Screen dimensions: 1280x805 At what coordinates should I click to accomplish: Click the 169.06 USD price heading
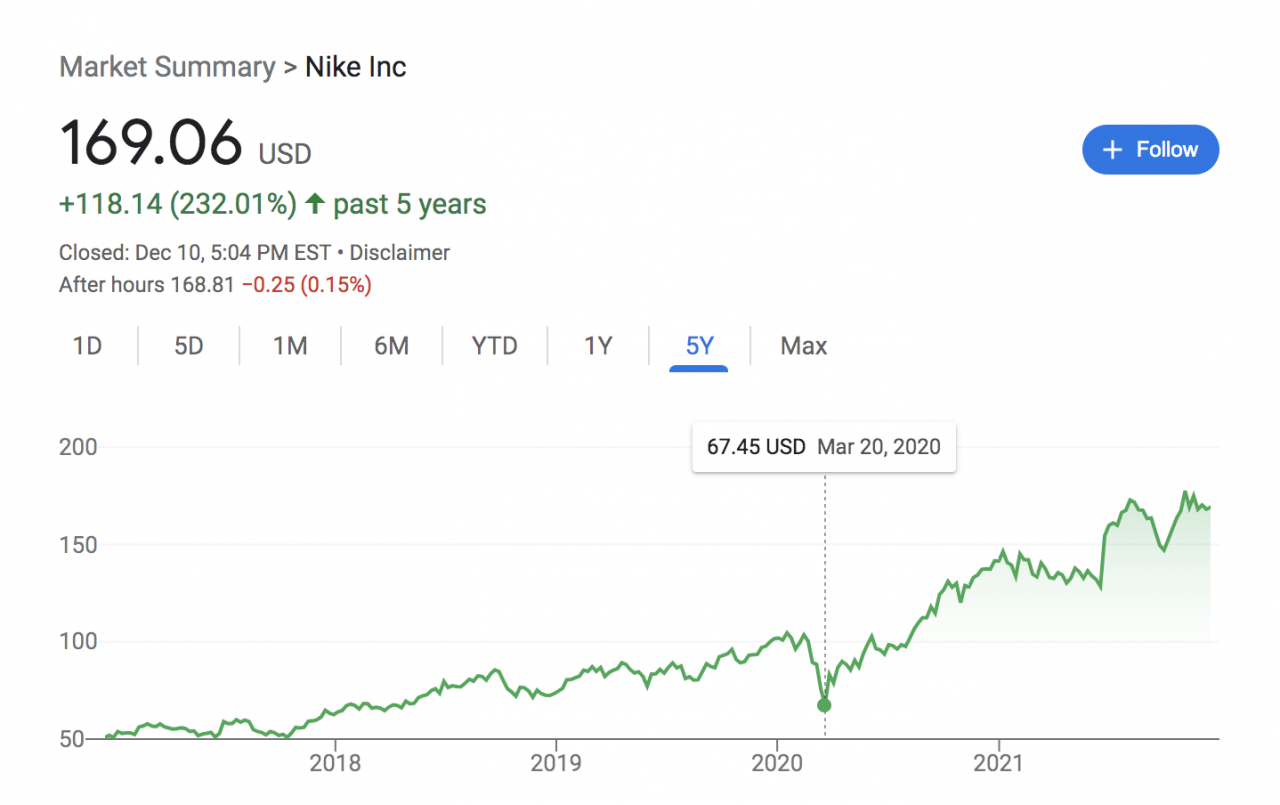tap(186, 144)
